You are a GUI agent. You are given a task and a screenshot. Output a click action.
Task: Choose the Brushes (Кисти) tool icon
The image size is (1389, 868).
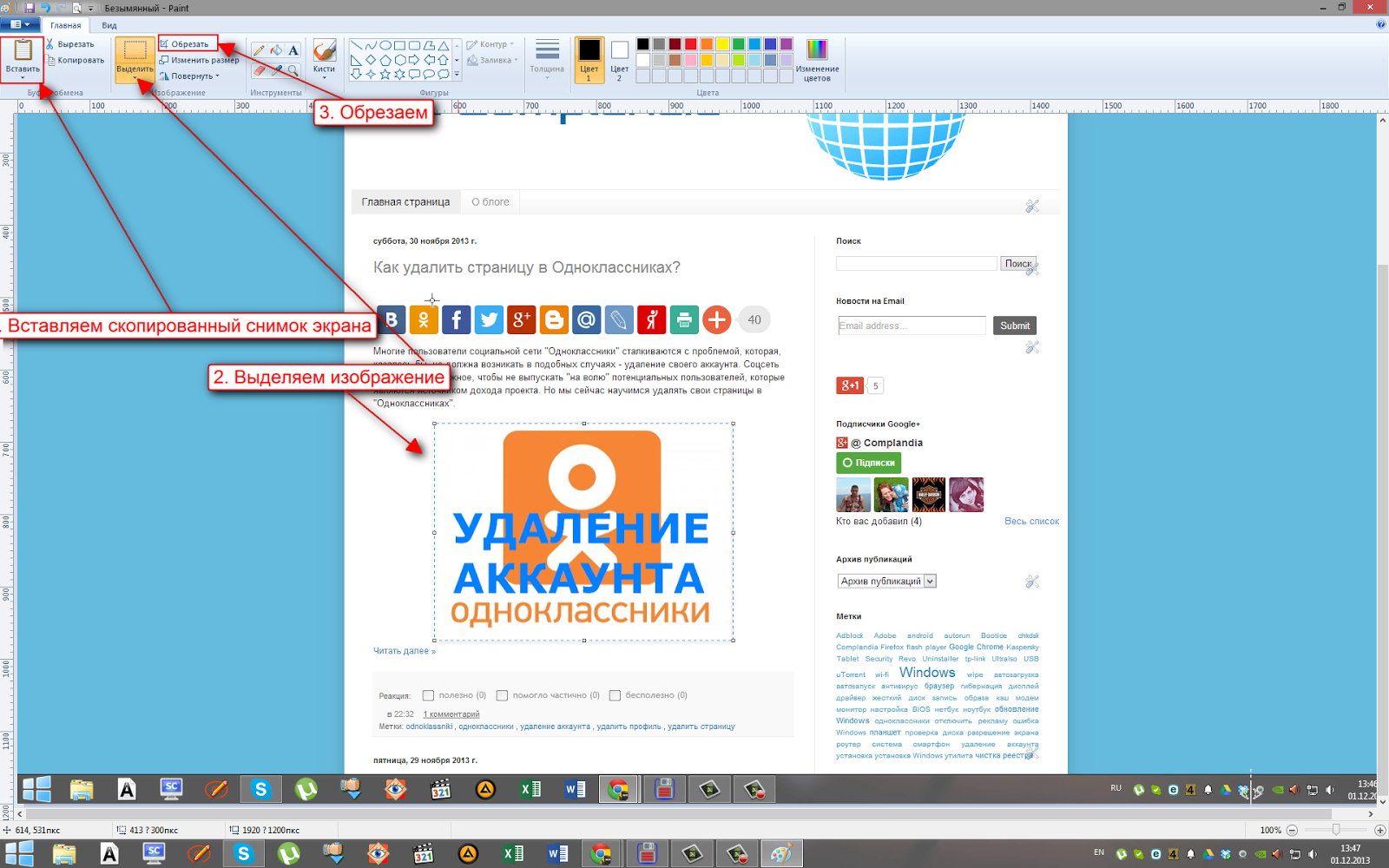point(325,50)
